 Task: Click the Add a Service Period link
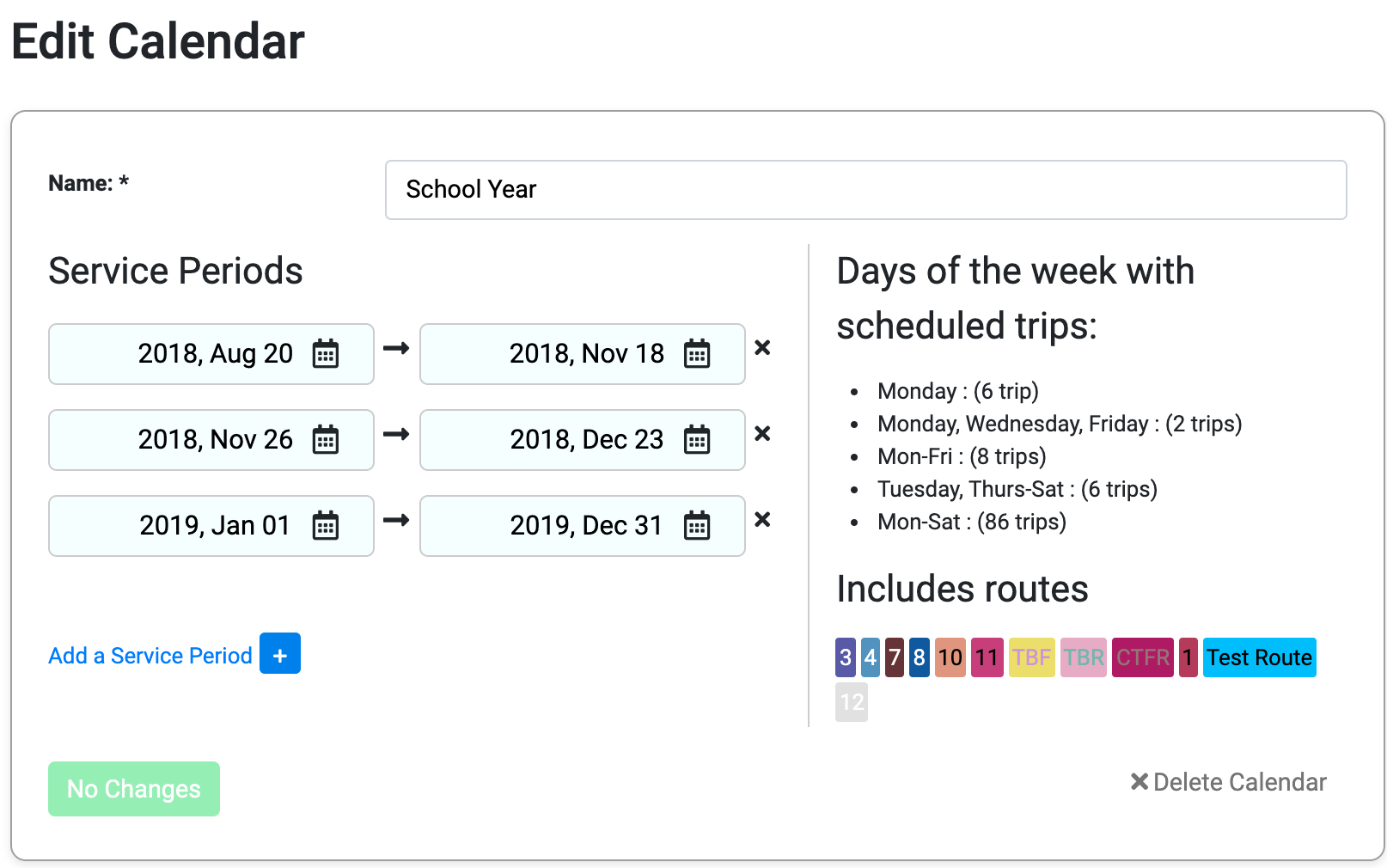150,656
